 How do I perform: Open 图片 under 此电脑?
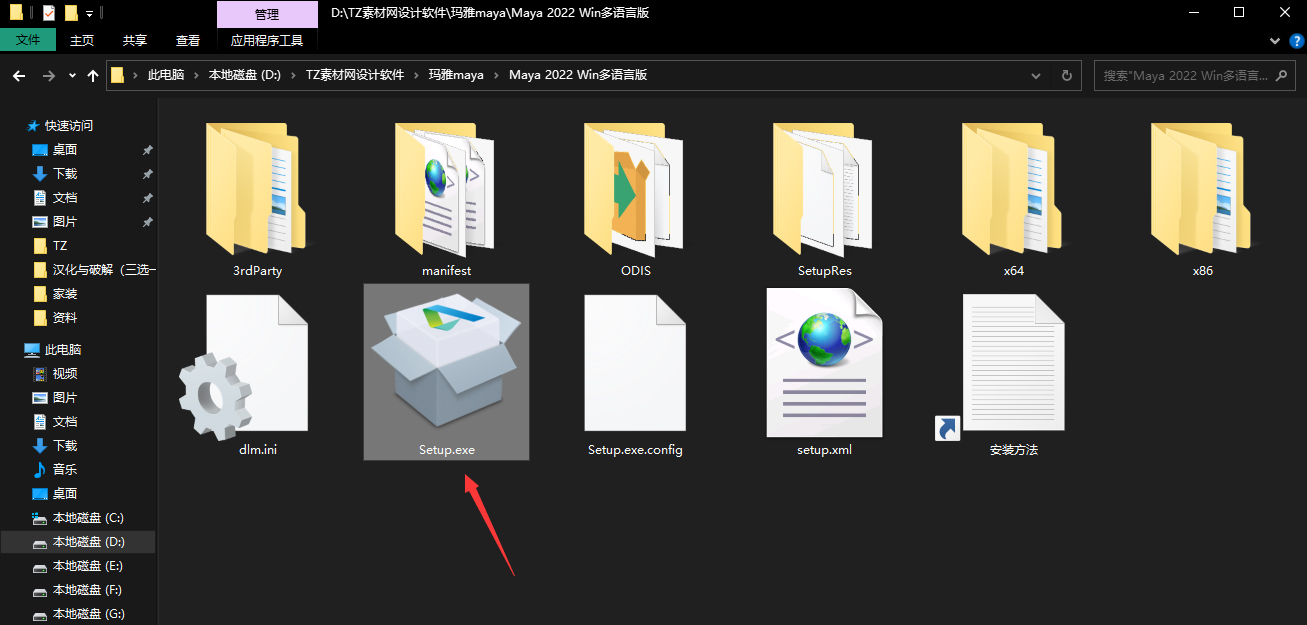point(65,398)
